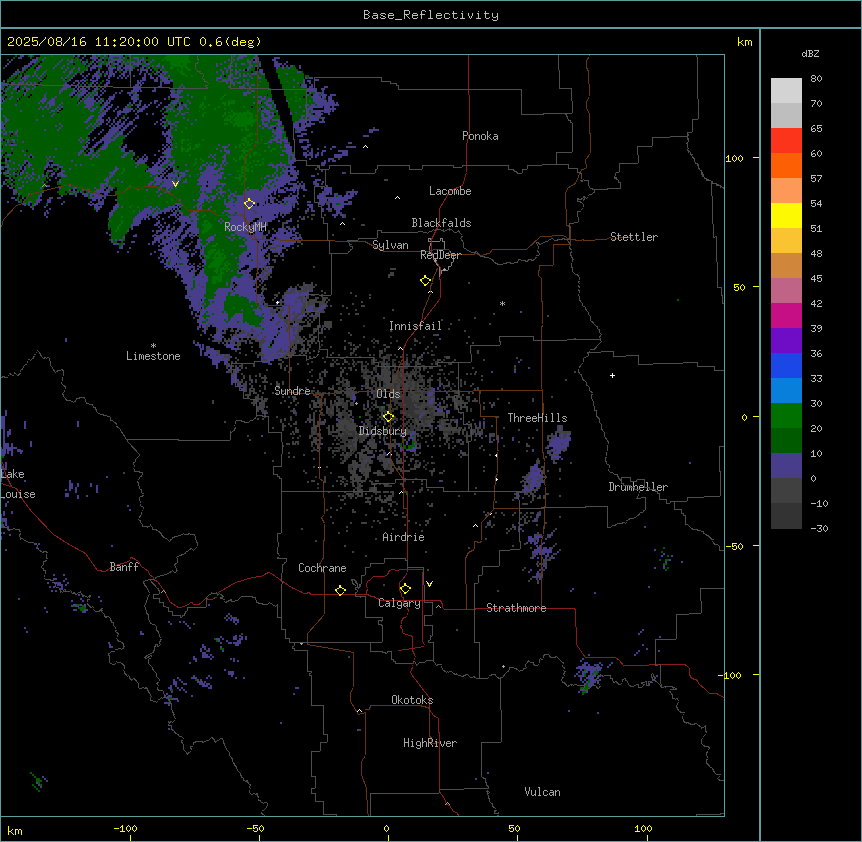Screen dimensions: 862x842
Task: Select the yellow diamond marker below Cochrane
Action: click(x=340, y=590)
